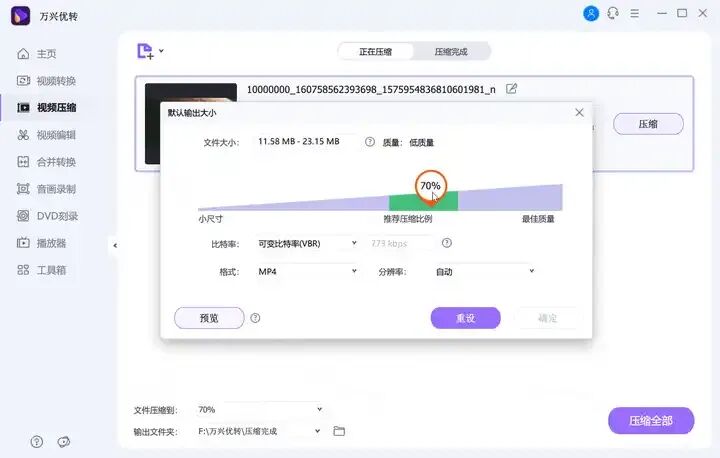
Task: Click the video compress icon
Action: (x=23, y=107)
